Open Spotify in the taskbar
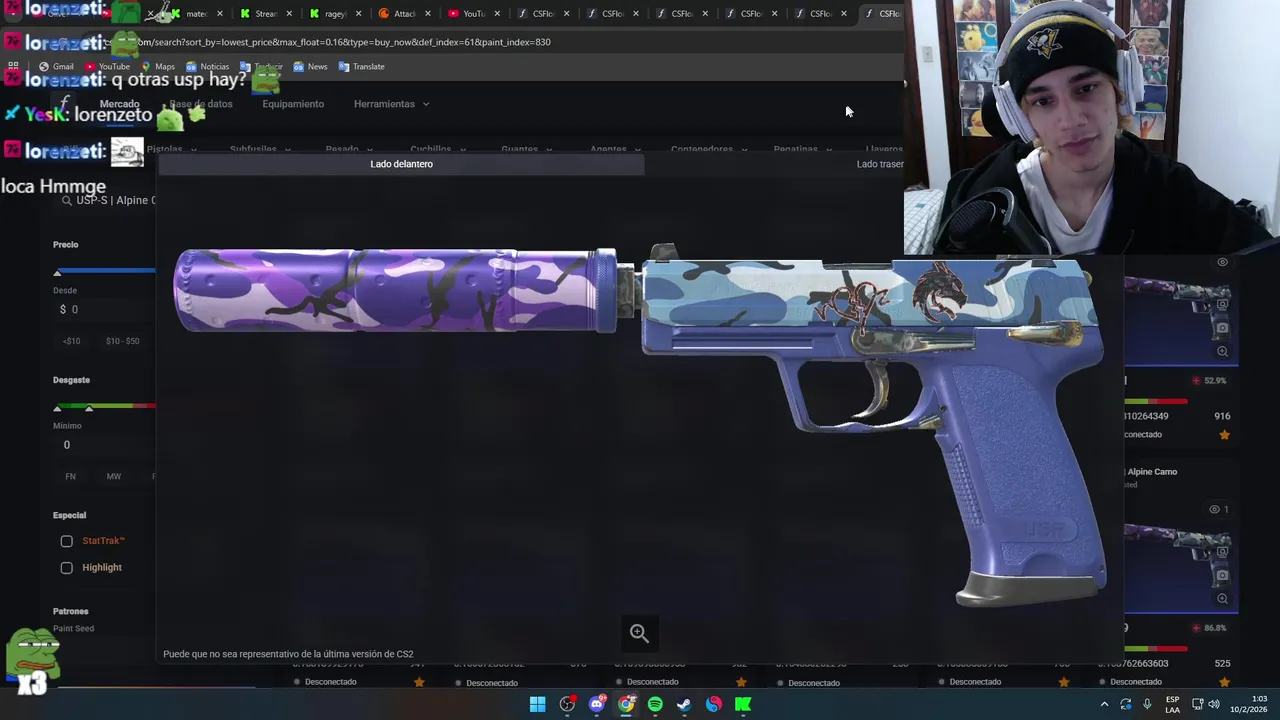 pos(655,705)
